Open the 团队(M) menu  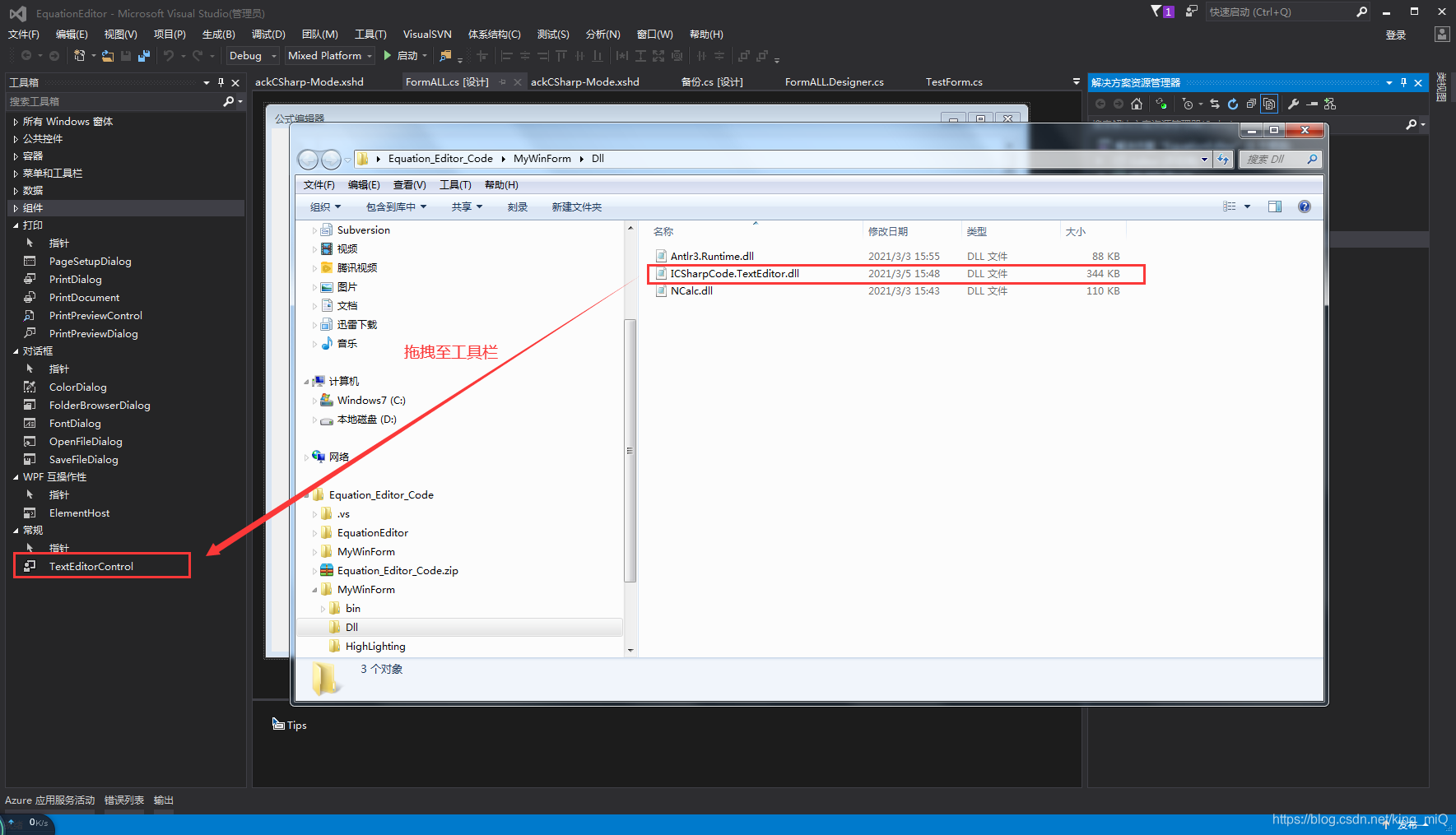pos(319,34)
